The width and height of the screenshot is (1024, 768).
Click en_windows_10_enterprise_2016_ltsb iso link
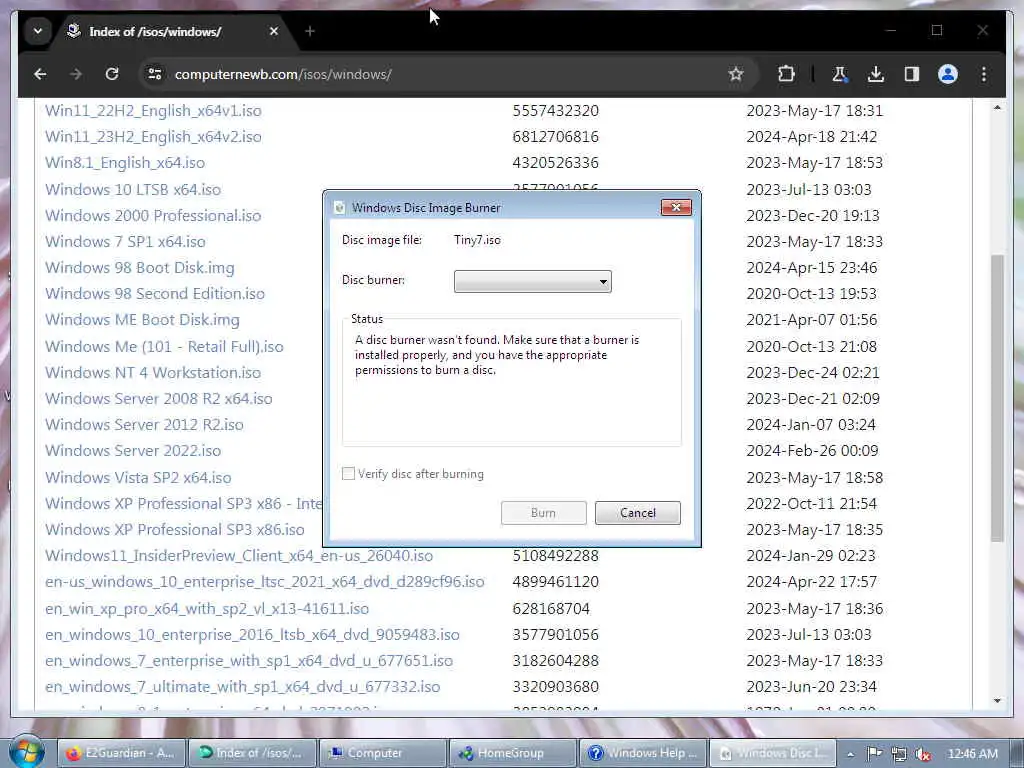point(252,635)
